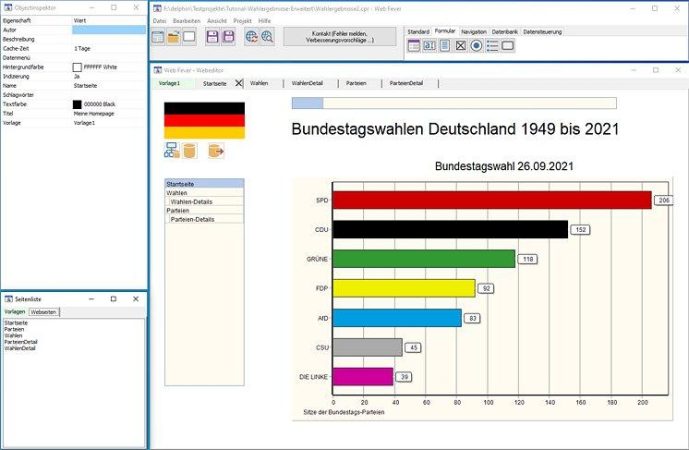Screen dimensions: 689x450
Task: Open the Webseiten tab in Seitenliste
Action: (x=44, y=312)
